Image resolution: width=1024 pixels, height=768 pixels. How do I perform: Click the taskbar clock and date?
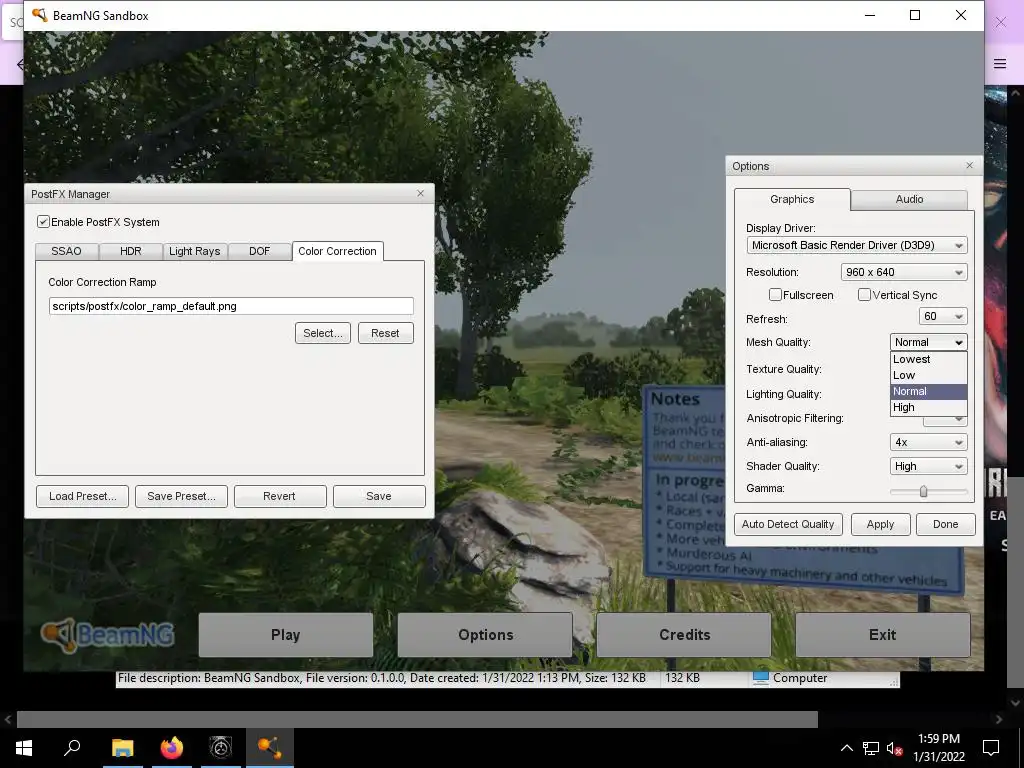(x=938, y=748)
